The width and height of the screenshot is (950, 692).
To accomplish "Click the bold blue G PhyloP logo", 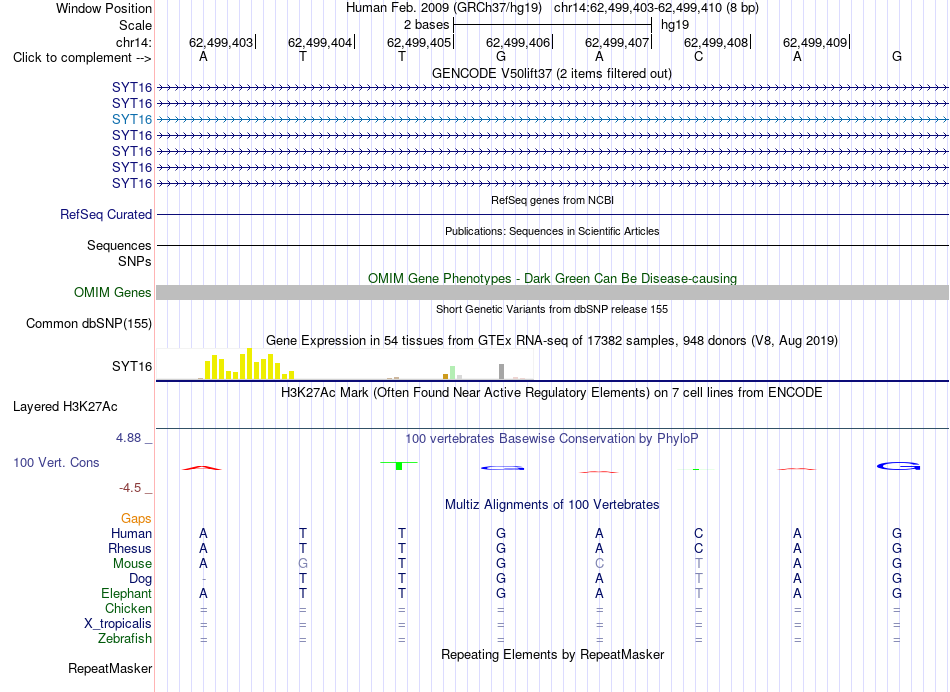I will pyautogui.click(x=899, y=466).
